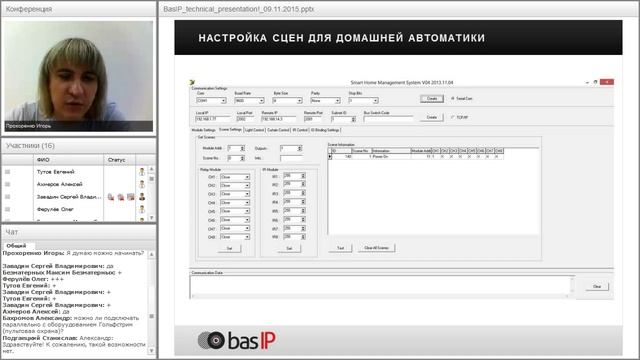Click the Module Addr spinner
The image size is (640, 360).
click(242, 148)
